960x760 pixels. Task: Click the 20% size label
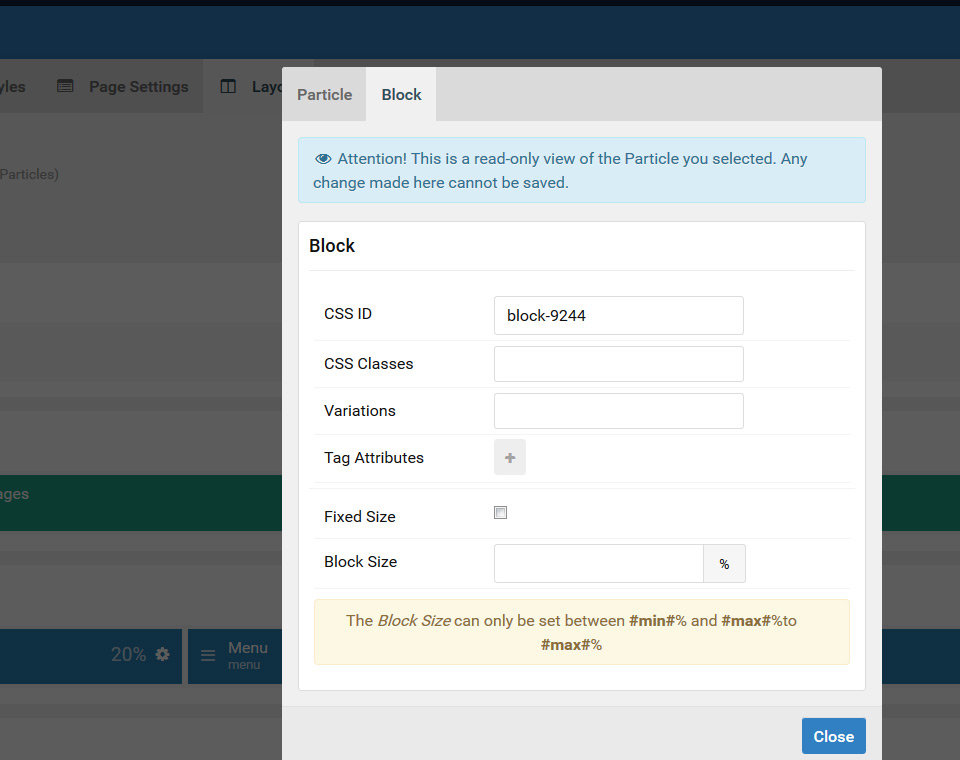(129, 655)
